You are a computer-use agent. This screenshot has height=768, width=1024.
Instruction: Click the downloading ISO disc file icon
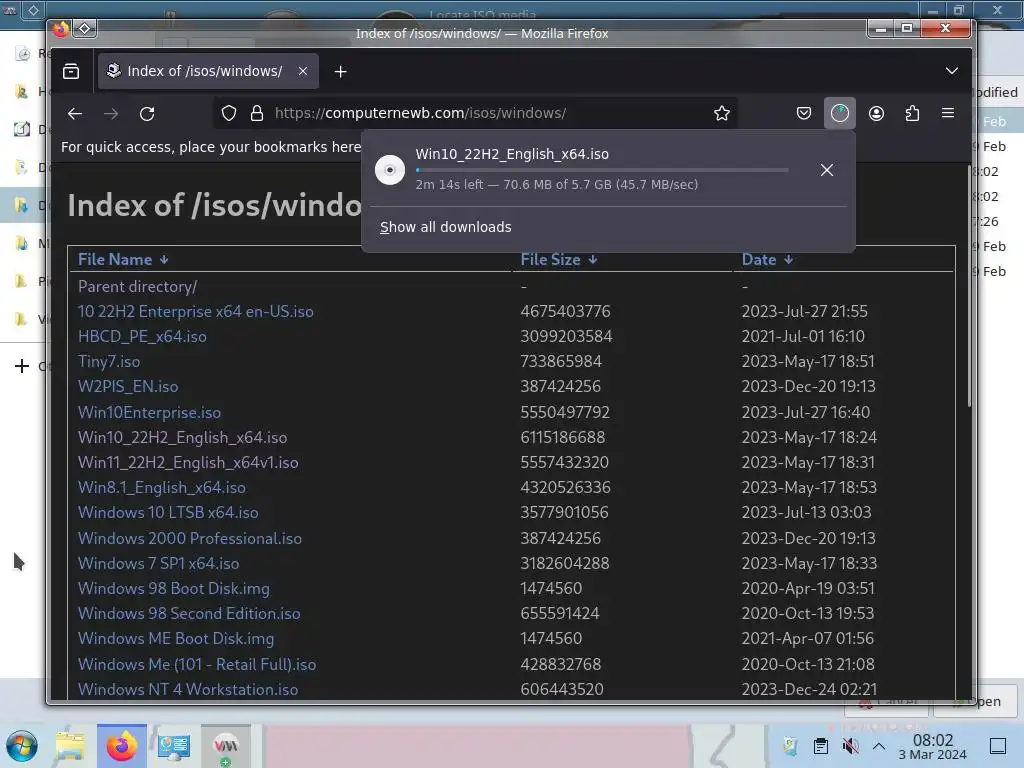coord(390,170)
